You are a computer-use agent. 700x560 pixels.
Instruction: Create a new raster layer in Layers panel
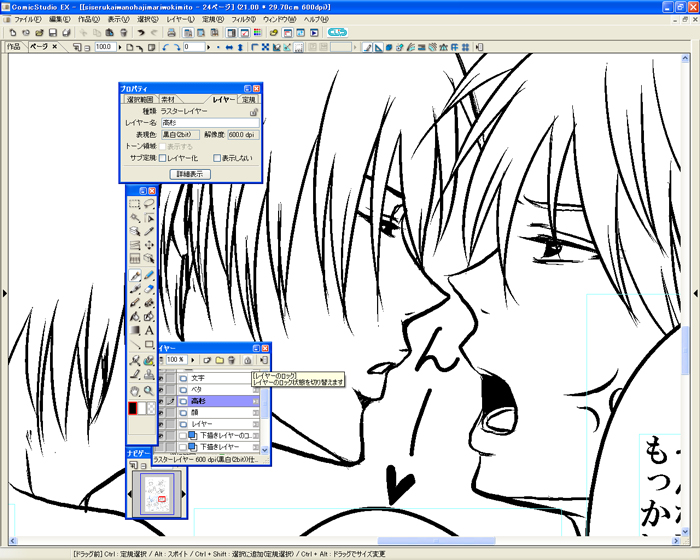point(207,360)
